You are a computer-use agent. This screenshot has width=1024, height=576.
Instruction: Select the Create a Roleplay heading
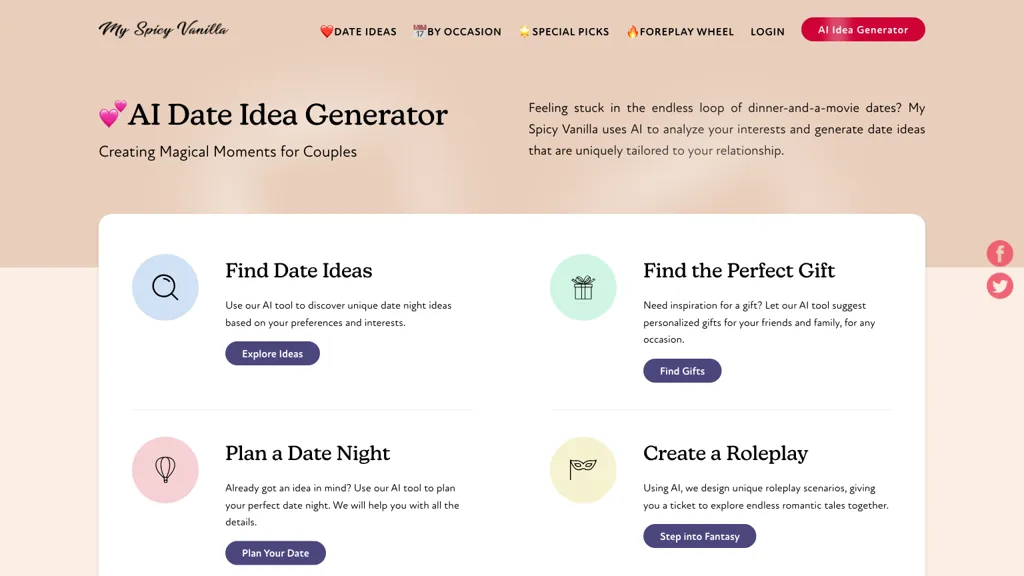pos(726,453)
